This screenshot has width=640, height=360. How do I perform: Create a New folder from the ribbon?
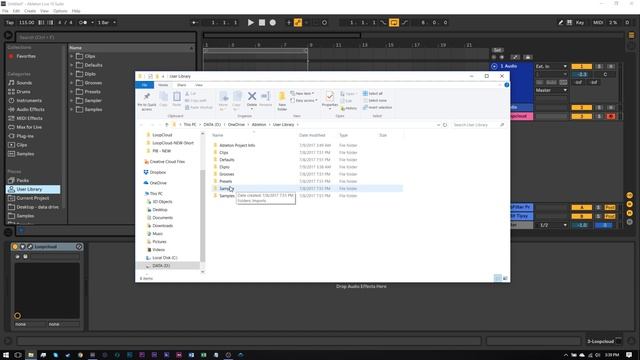(x=282, y=101)
